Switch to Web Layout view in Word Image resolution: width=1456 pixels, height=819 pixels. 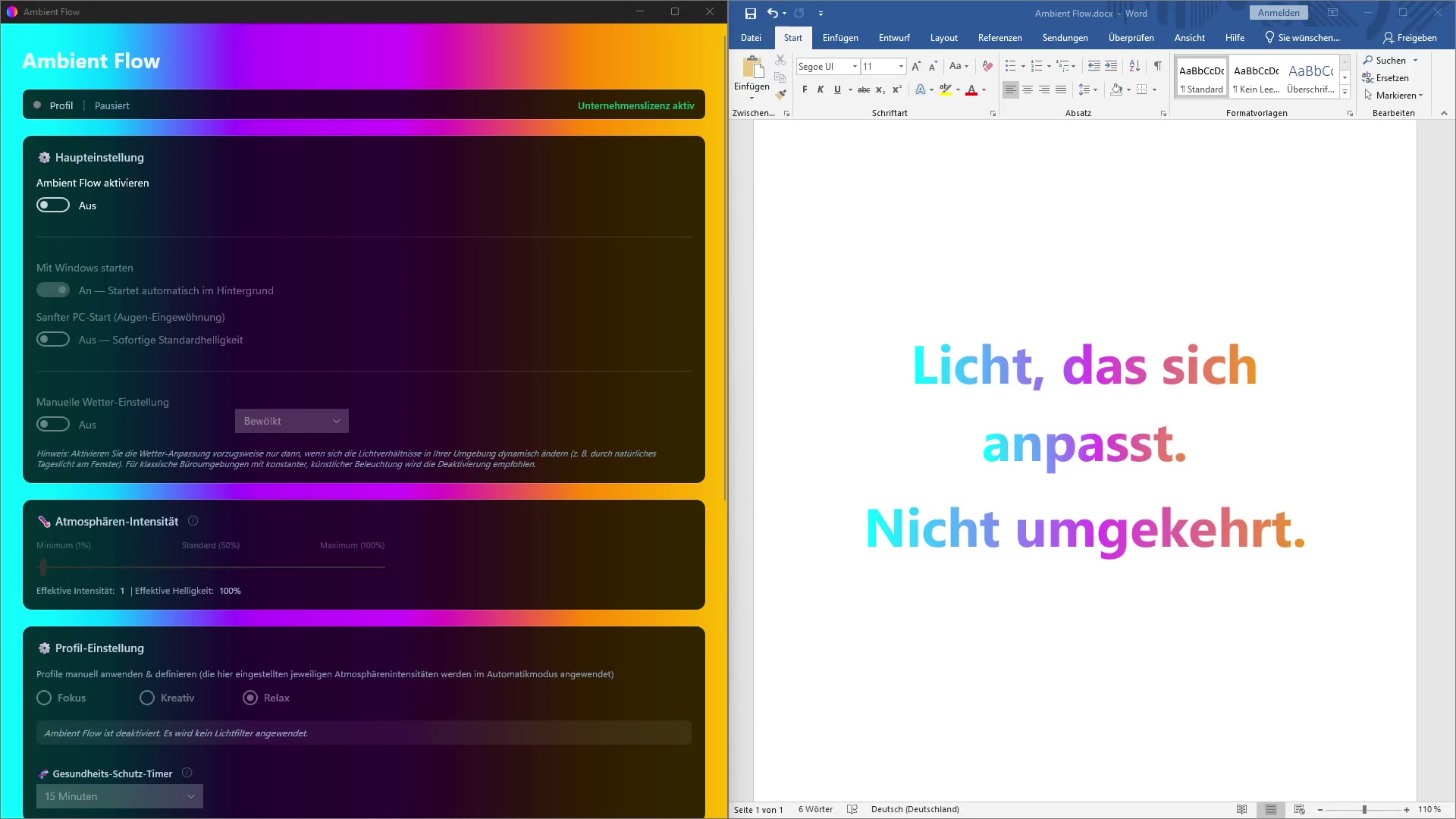pyautogui.click(x=1299, y=809)
